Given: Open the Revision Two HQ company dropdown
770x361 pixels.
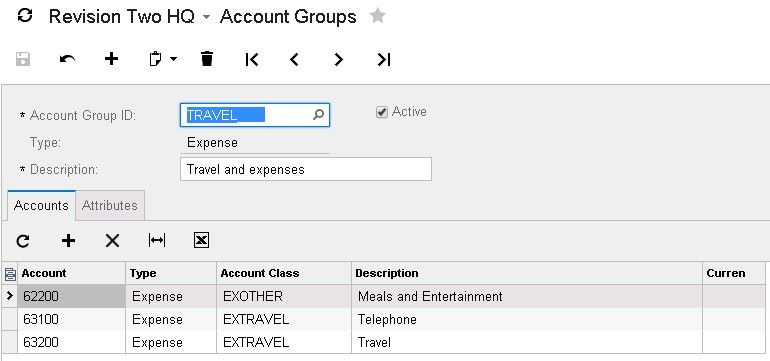Looking at the screenshot, I should pyautogui.click(x=206, y=17).
